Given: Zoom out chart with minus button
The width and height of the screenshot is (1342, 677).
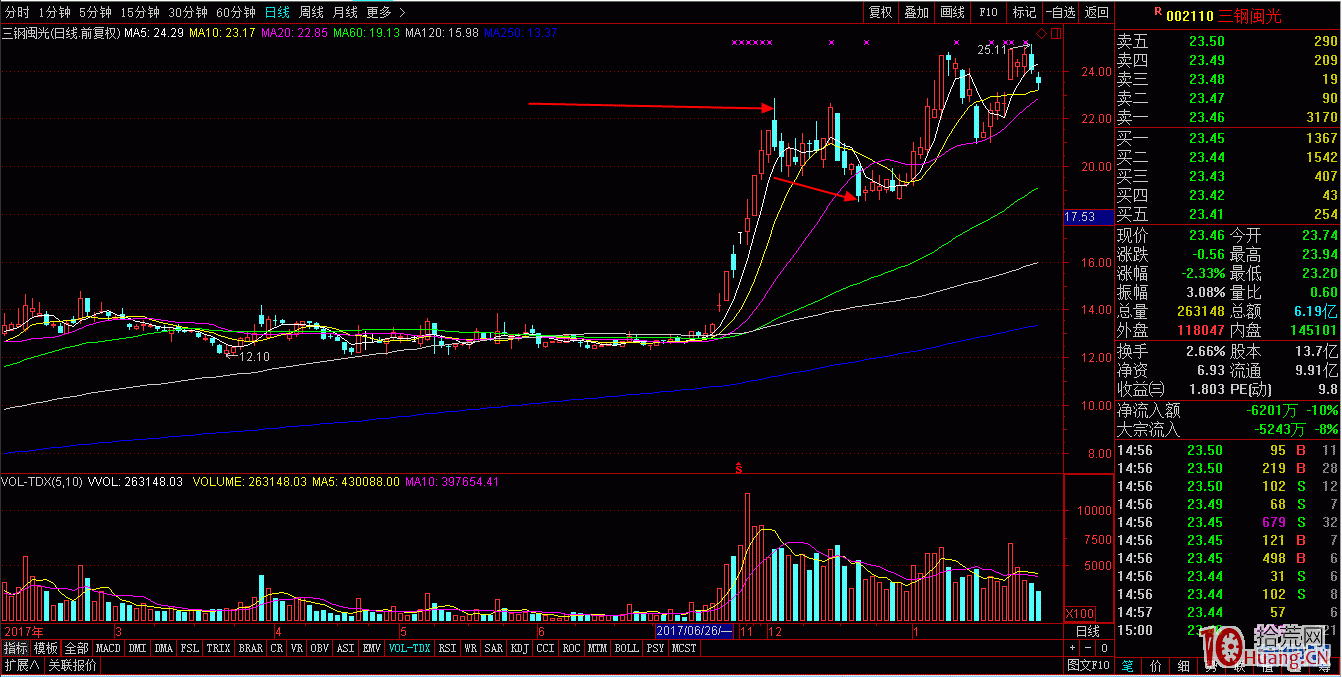Looking at the screenshot, I should (1090, 648).
